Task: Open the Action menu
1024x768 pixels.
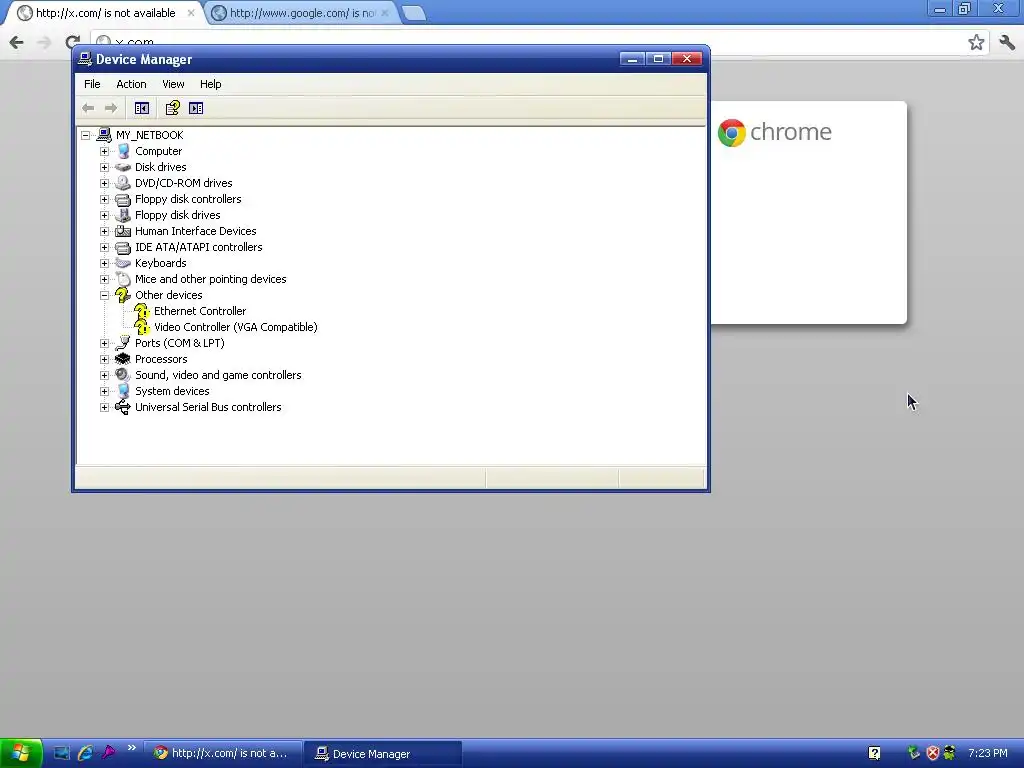Action: point(131,84)
